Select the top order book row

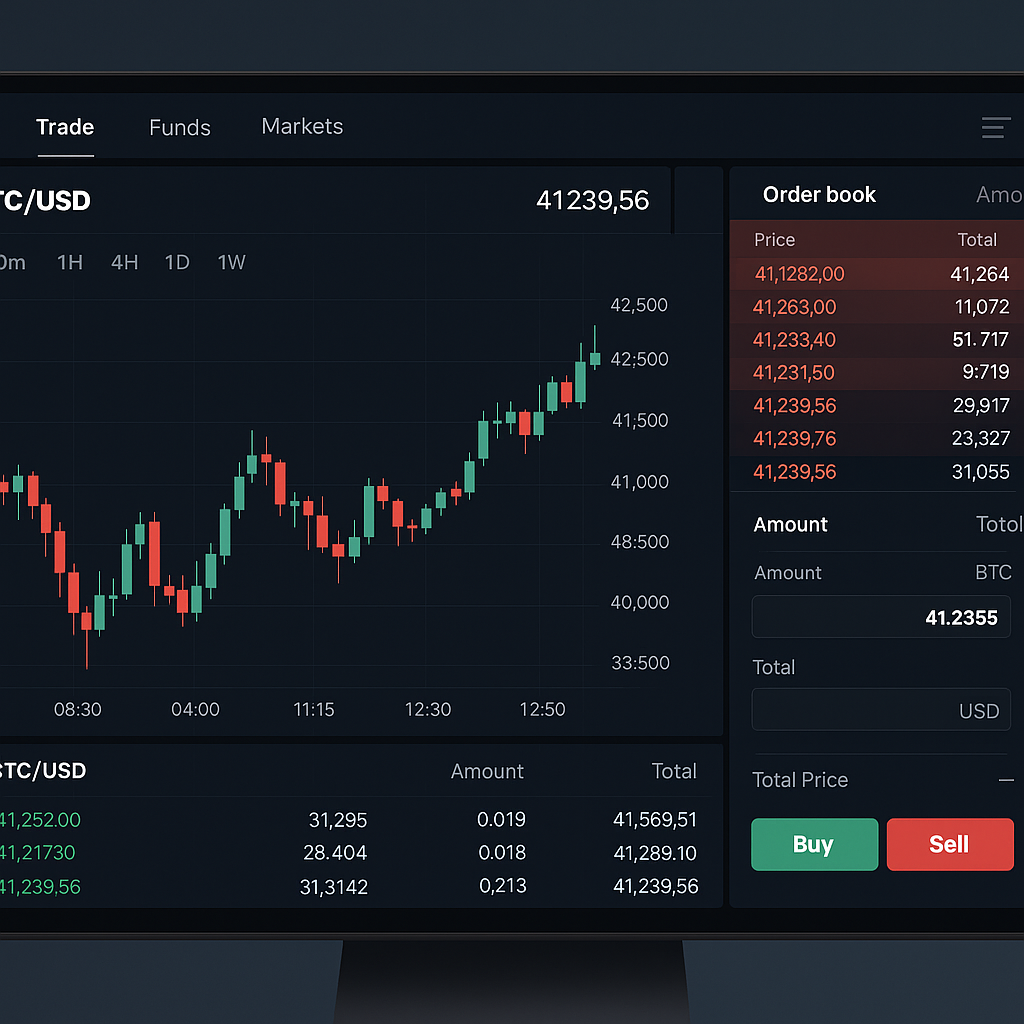(880, 273)
